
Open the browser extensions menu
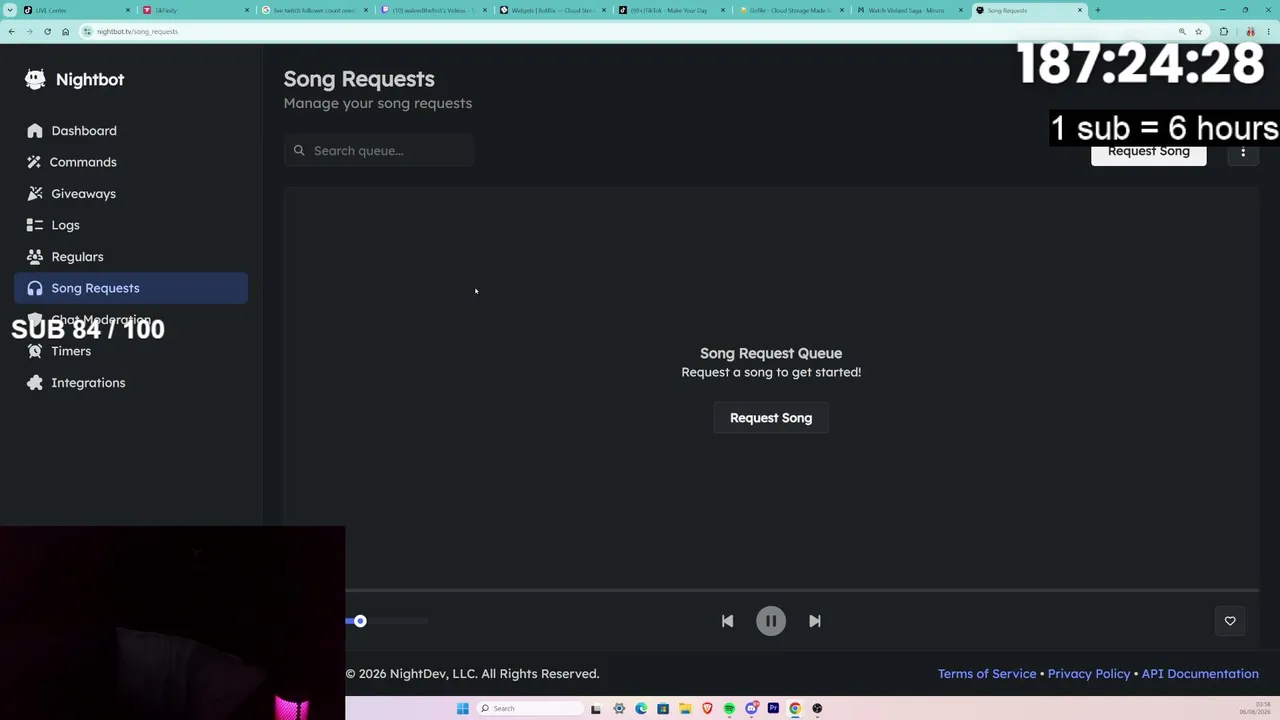1223,31
